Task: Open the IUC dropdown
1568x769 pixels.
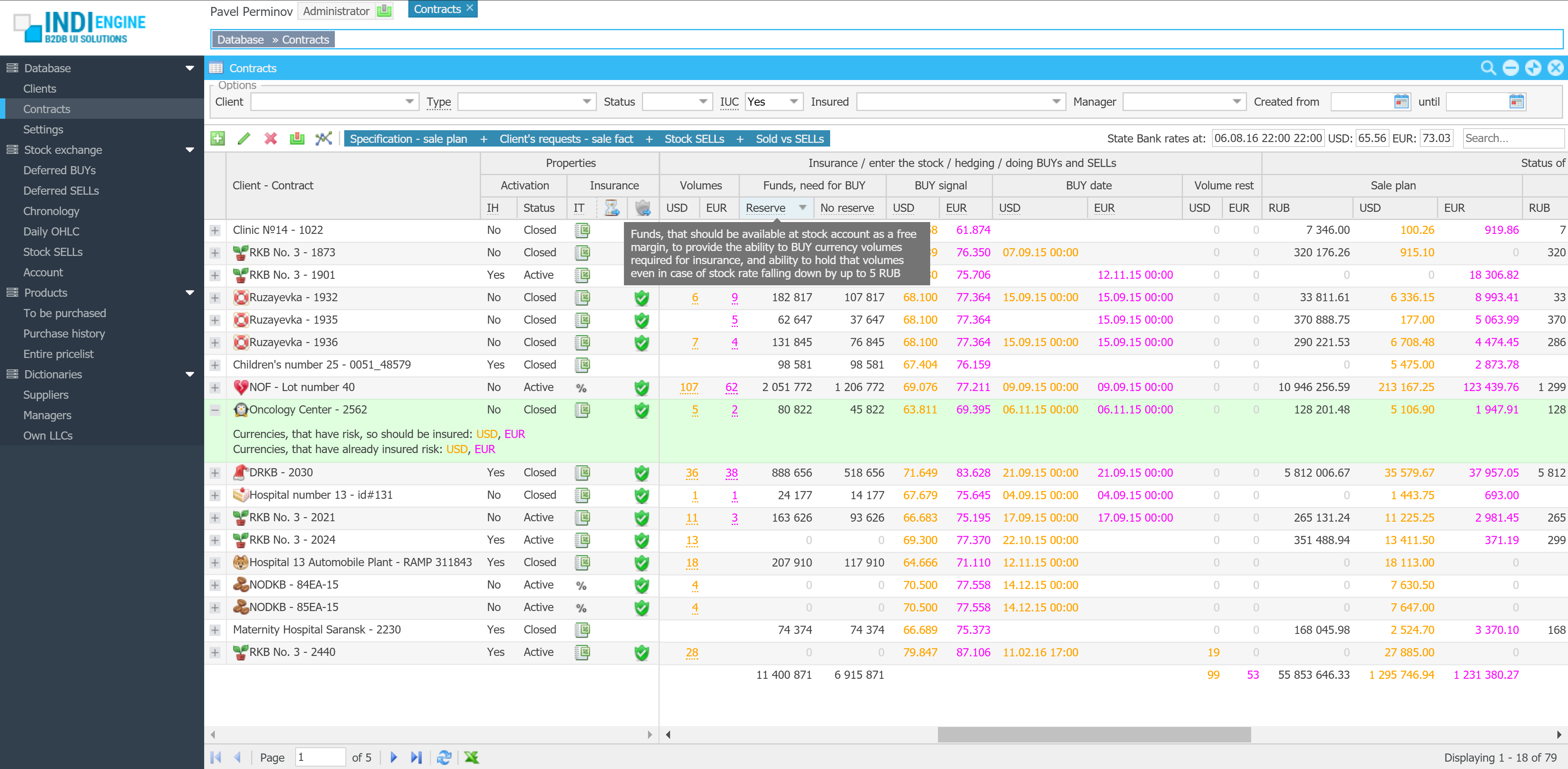Action: (793, 102)
